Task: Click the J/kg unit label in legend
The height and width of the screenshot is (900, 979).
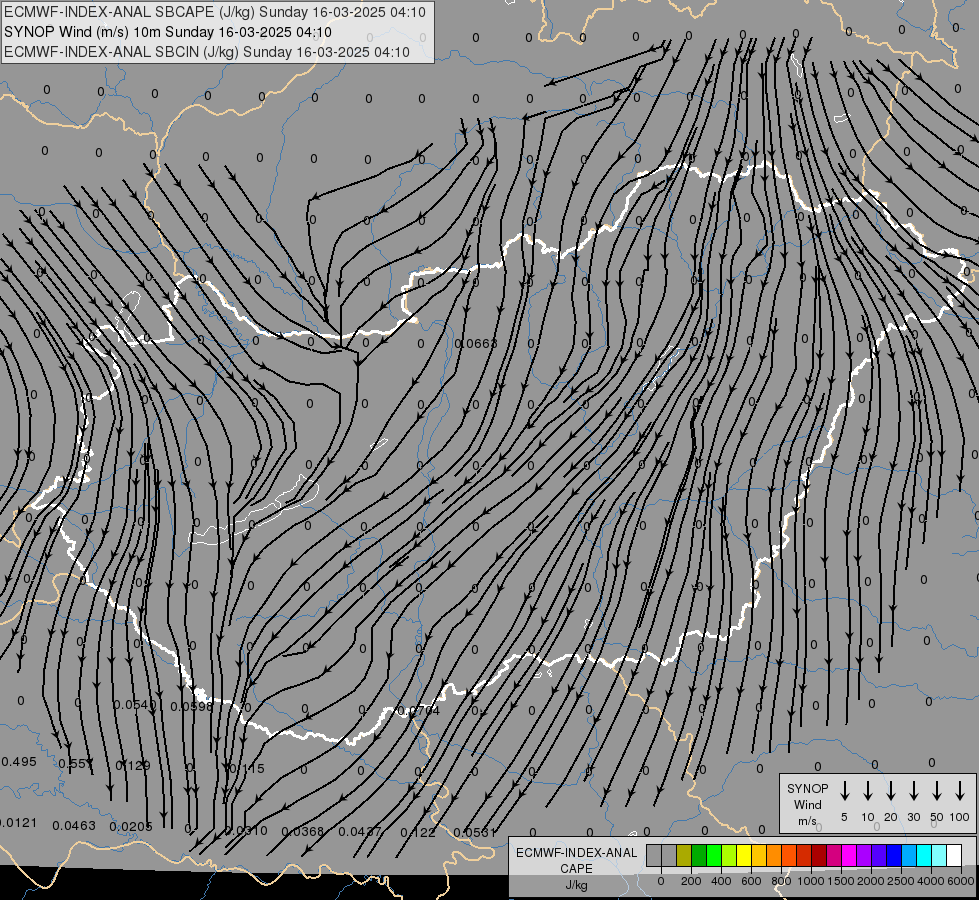Action: (x=576, y=885)
